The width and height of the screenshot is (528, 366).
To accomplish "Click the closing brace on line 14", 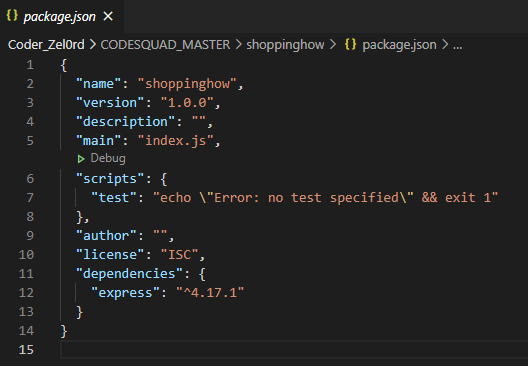I will click(64, 331).
